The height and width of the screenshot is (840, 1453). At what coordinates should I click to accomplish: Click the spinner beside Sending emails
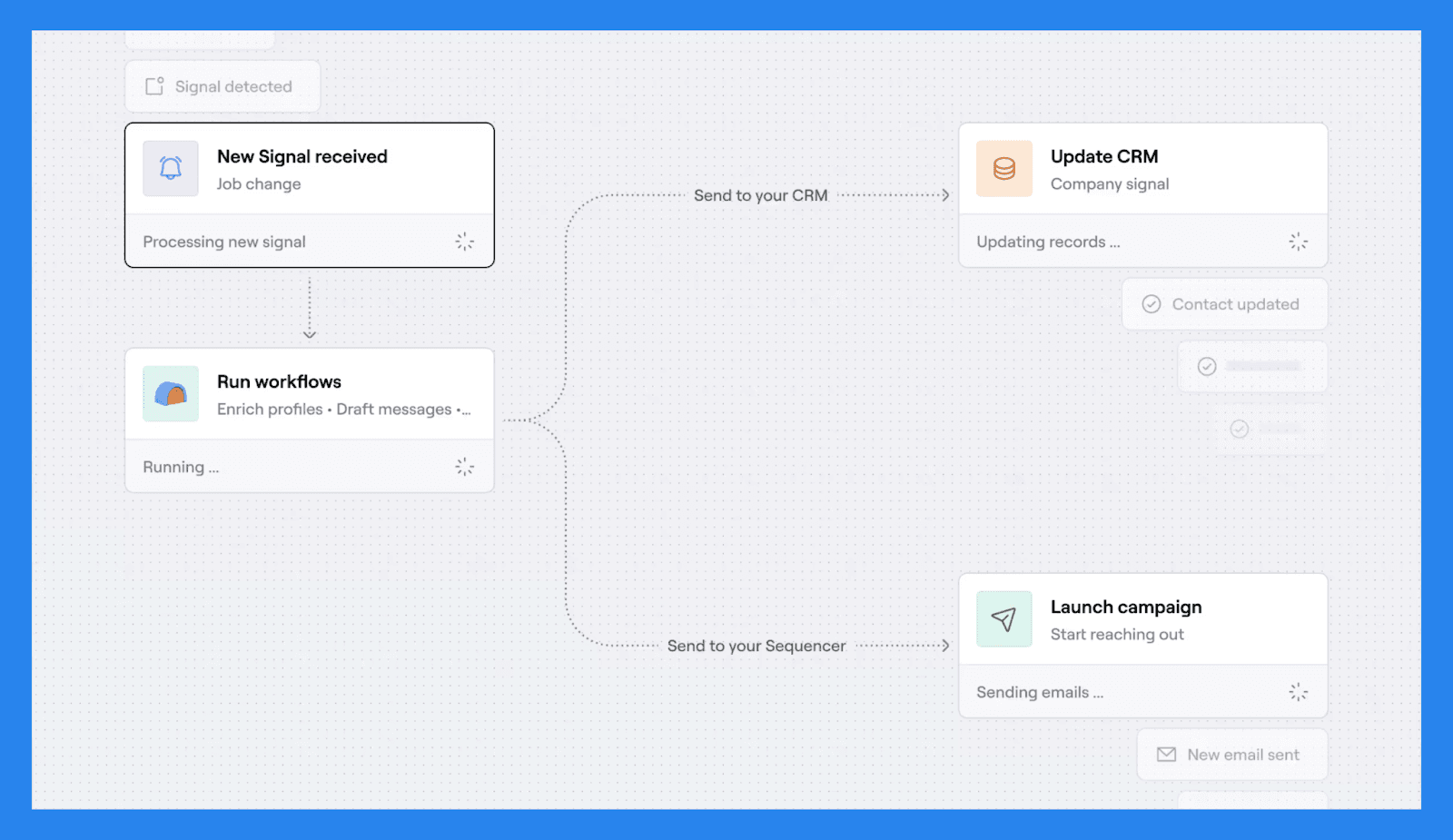click(1299, 692)
